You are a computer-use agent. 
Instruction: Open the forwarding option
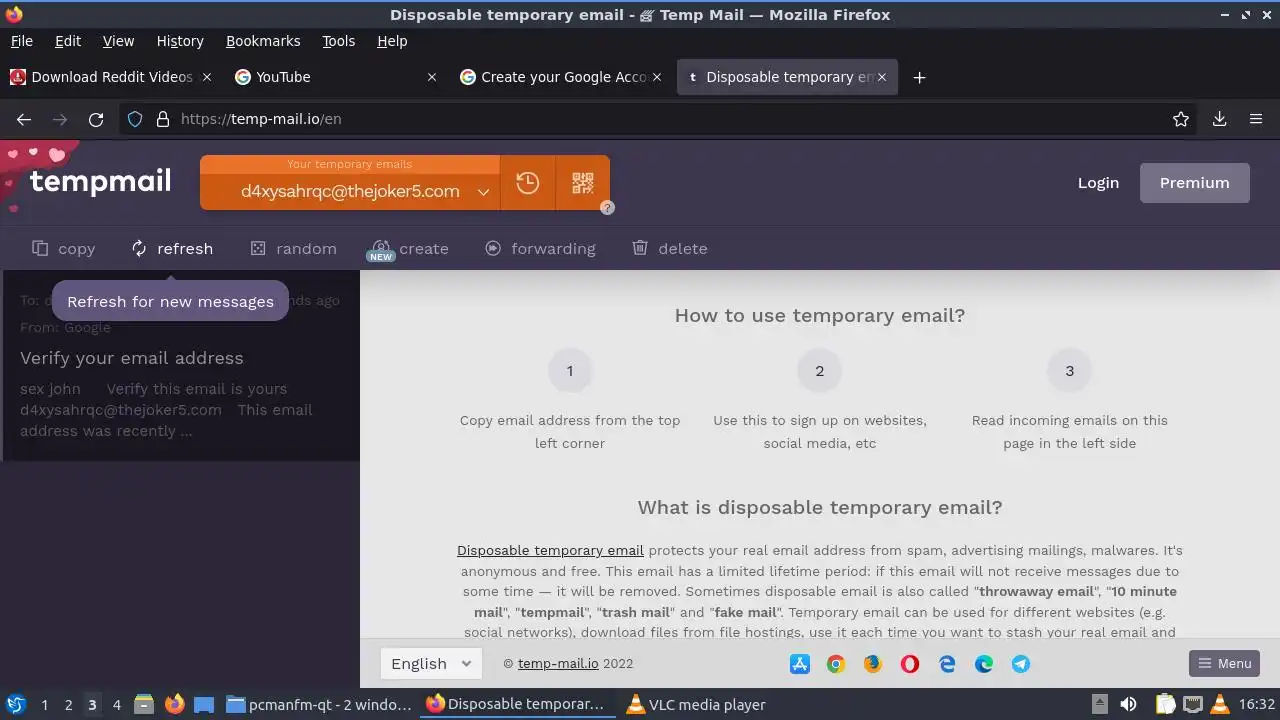click(x=540, y=249)
